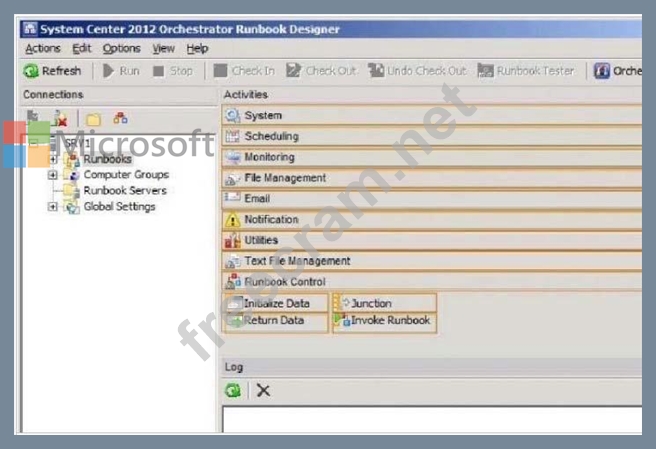Click the Runbook Control category icon
The height and width of the screenshot is (449, 656).
232,282
